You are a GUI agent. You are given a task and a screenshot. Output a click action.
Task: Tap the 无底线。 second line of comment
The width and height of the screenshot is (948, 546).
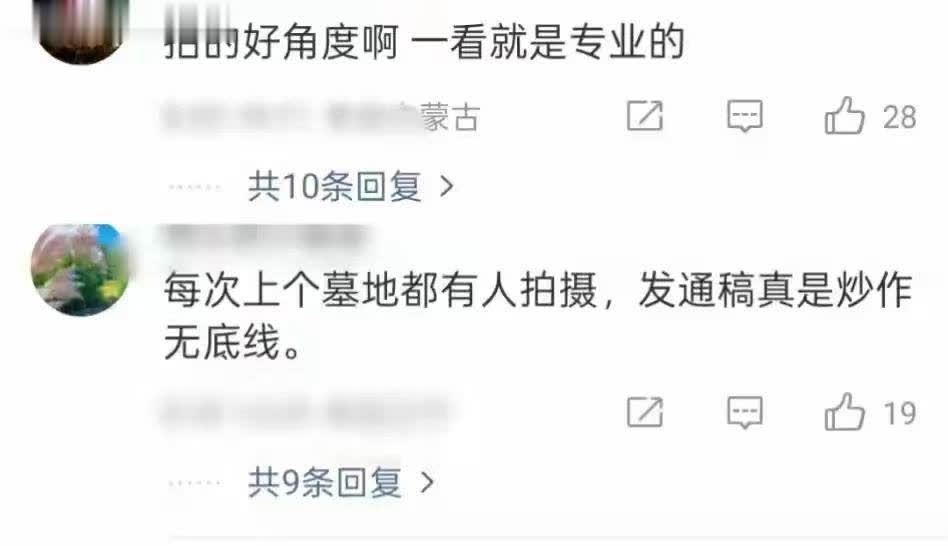pos(232,342)
